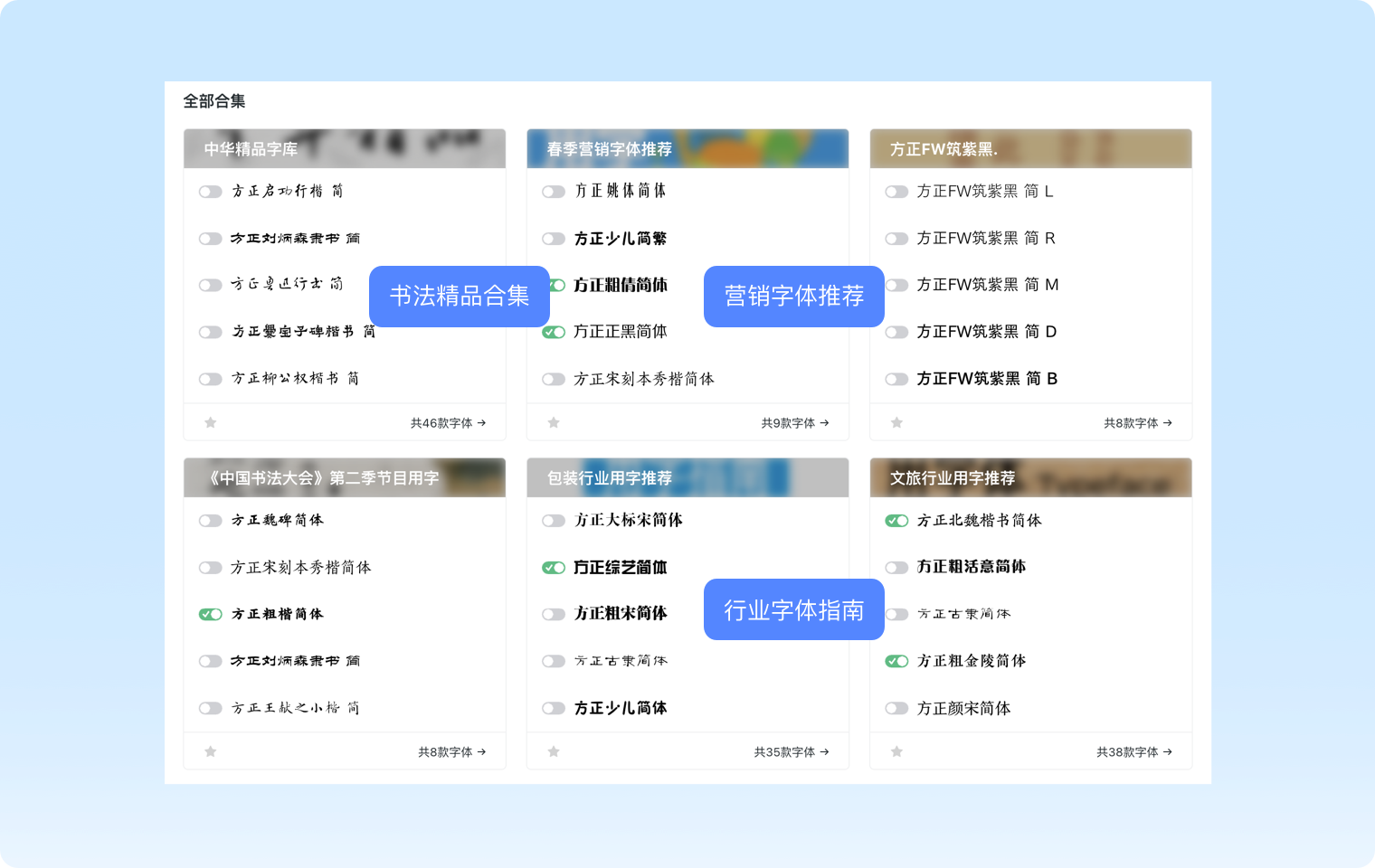Open 共8款字体 link in 中国书法大会 card
Viewport: 1375px width, 868px height.
(x=452, y=751)
